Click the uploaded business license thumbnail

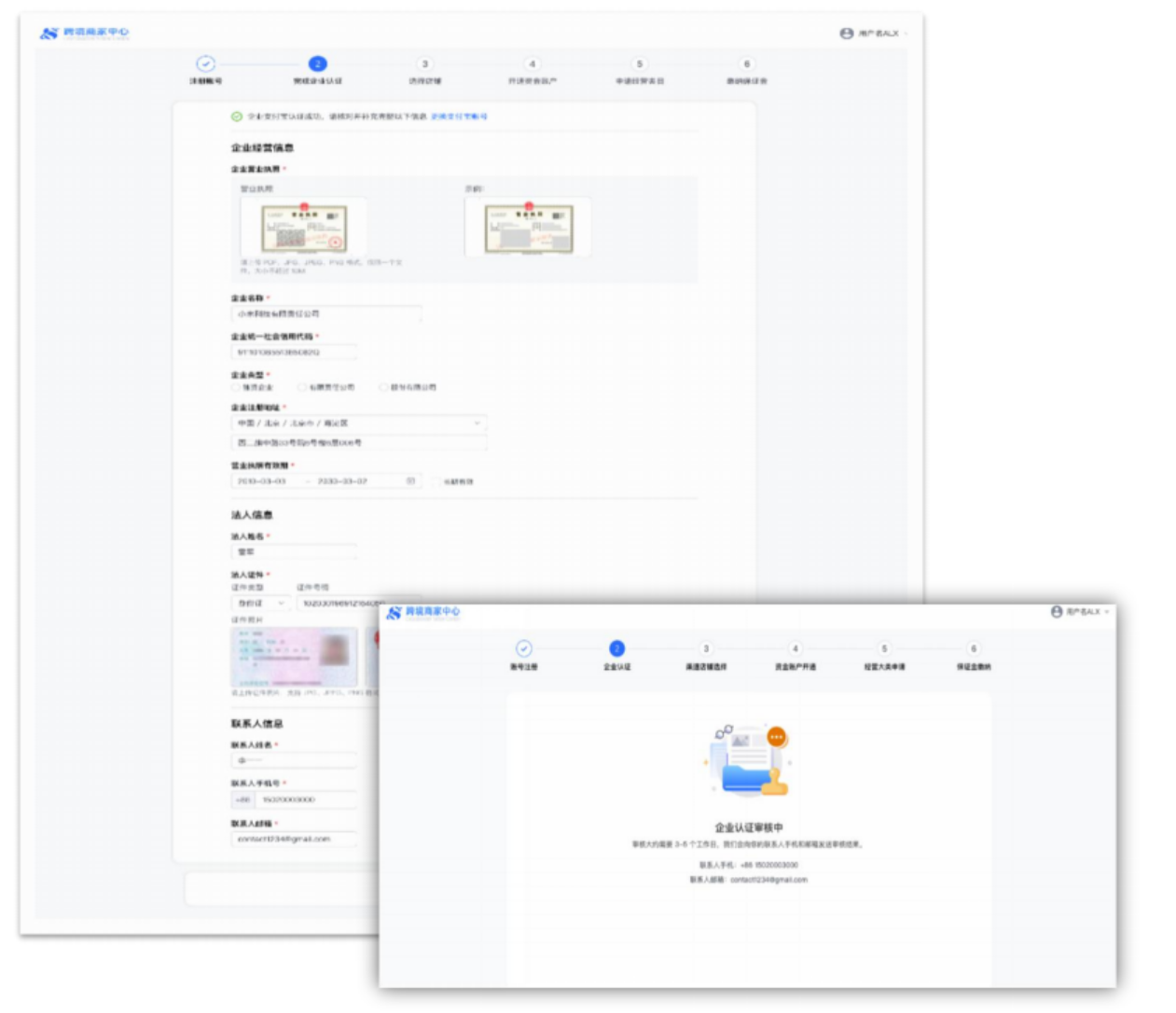304,228
